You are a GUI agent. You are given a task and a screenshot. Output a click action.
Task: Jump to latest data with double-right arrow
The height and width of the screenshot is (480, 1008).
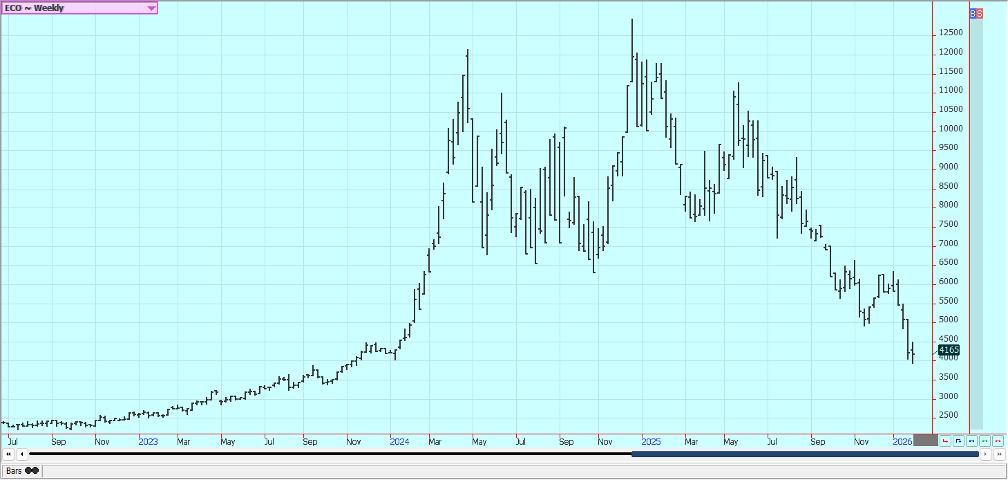(998, 454)
